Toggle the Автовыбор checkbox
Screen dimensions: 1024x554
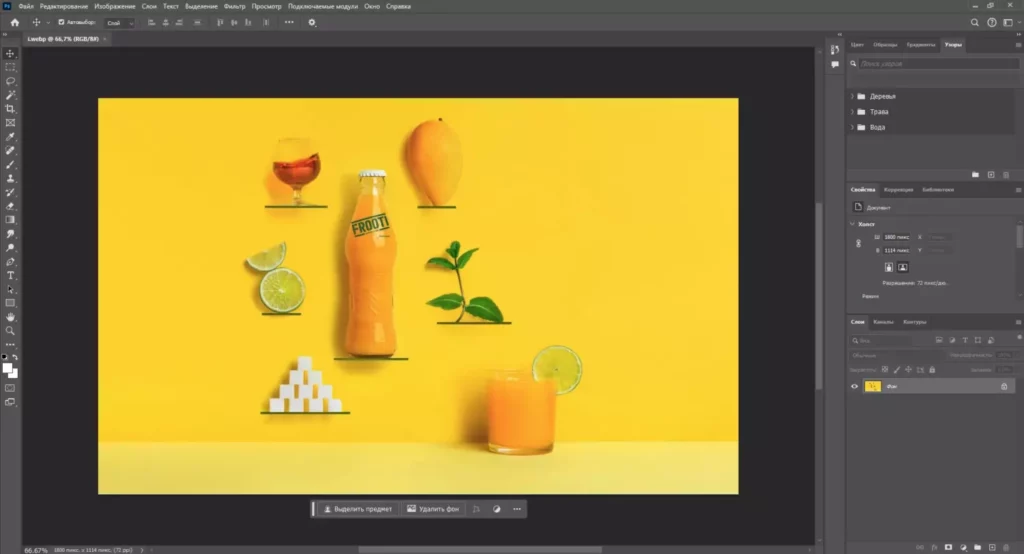[61, 22]
